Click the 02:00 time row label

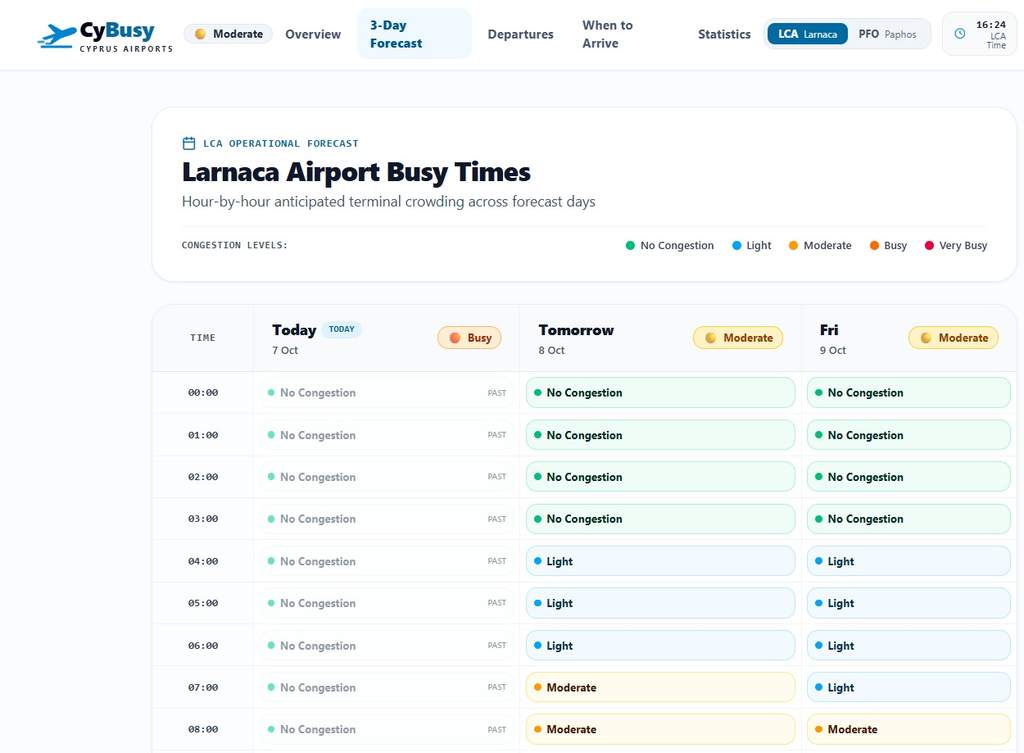tap(203, 477)
